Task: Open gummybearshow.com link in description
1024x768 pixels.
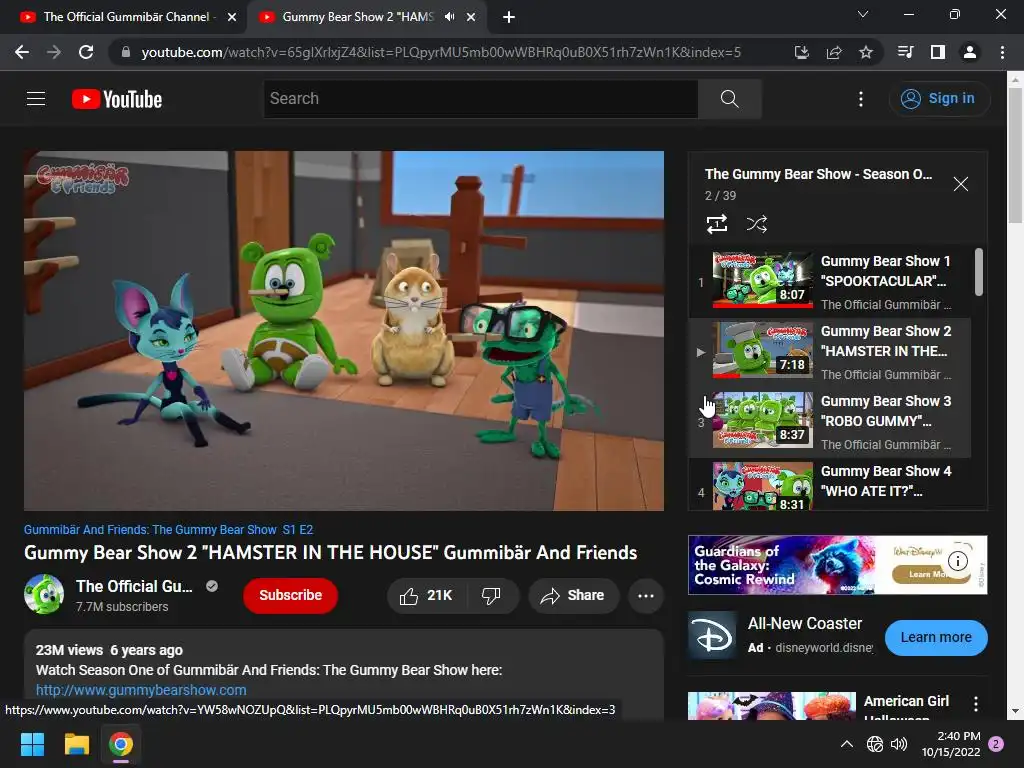Action: click(x=141, y=690)
